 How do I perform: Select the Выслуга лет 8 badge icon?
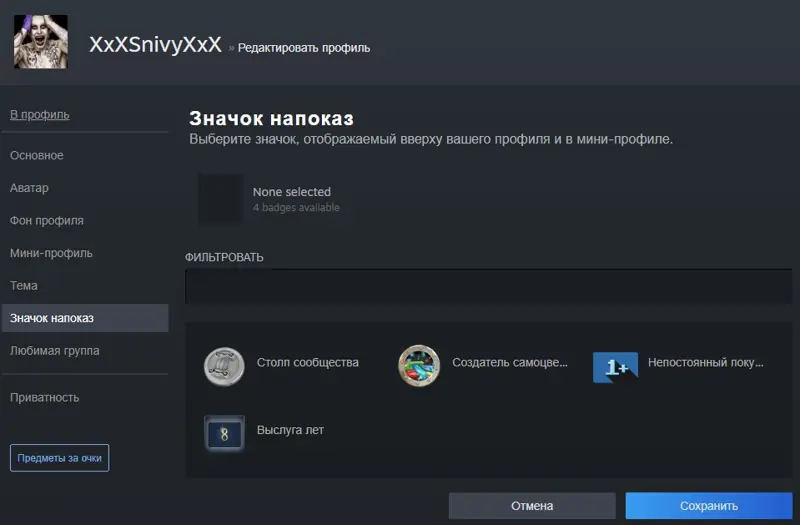(224, 434)
